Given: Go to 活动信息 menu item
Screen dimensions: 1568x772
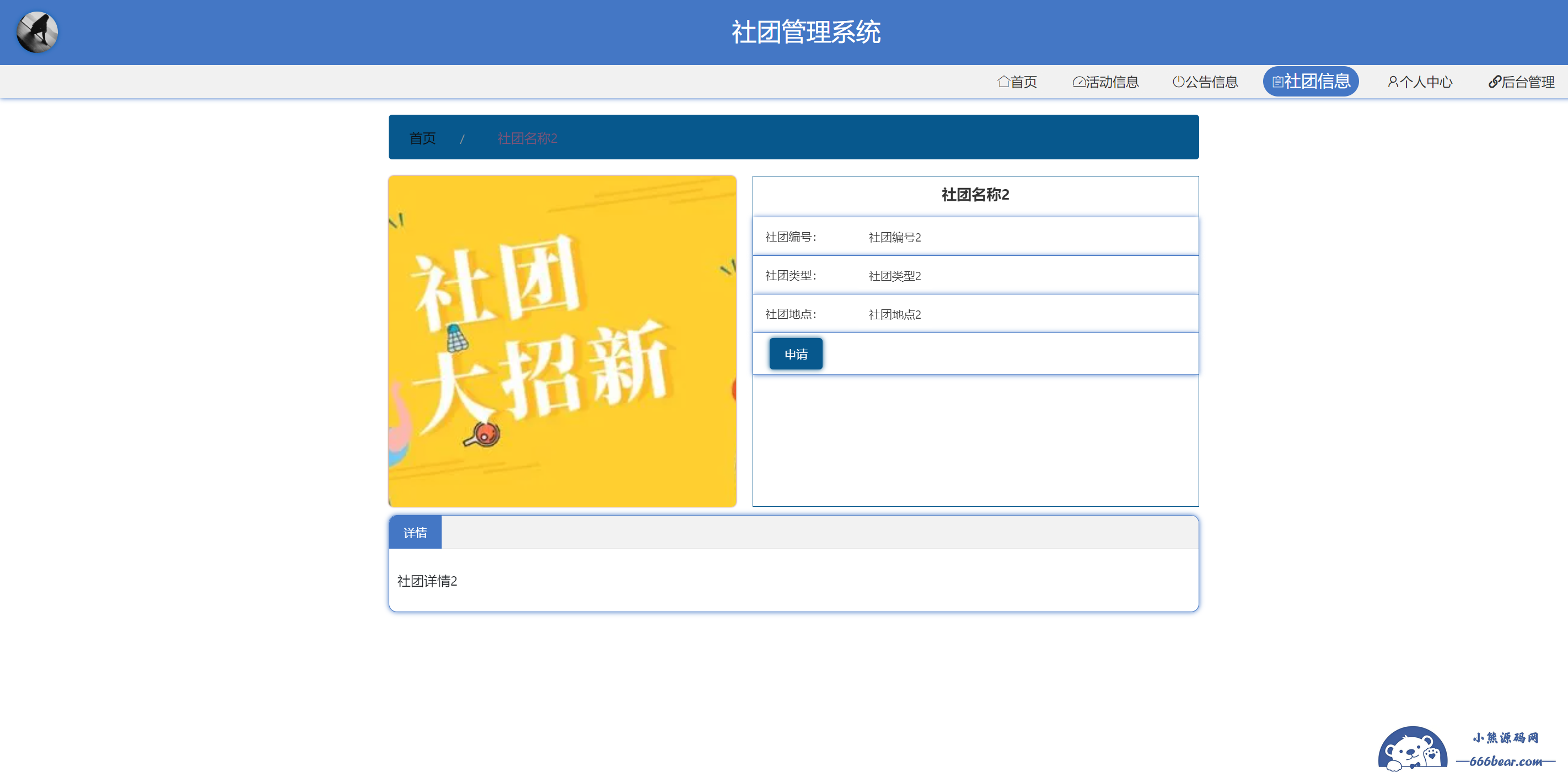Looking at the screenshot, I should pos(1112,82).
